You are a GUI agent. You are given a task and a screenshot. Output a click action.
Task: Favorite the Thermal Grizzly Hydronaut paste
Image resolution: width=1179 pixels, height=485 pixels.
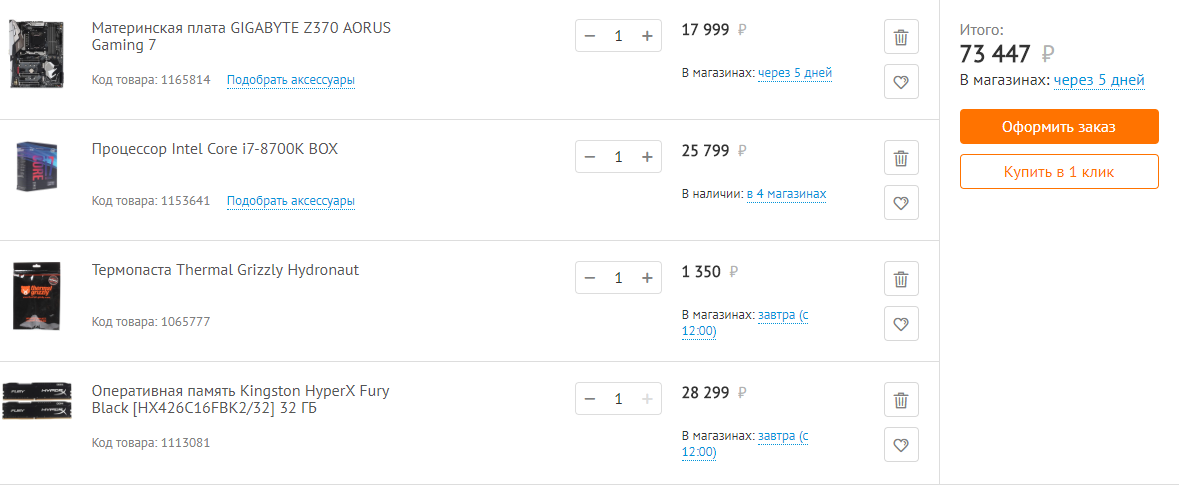(x=901, y=324)
